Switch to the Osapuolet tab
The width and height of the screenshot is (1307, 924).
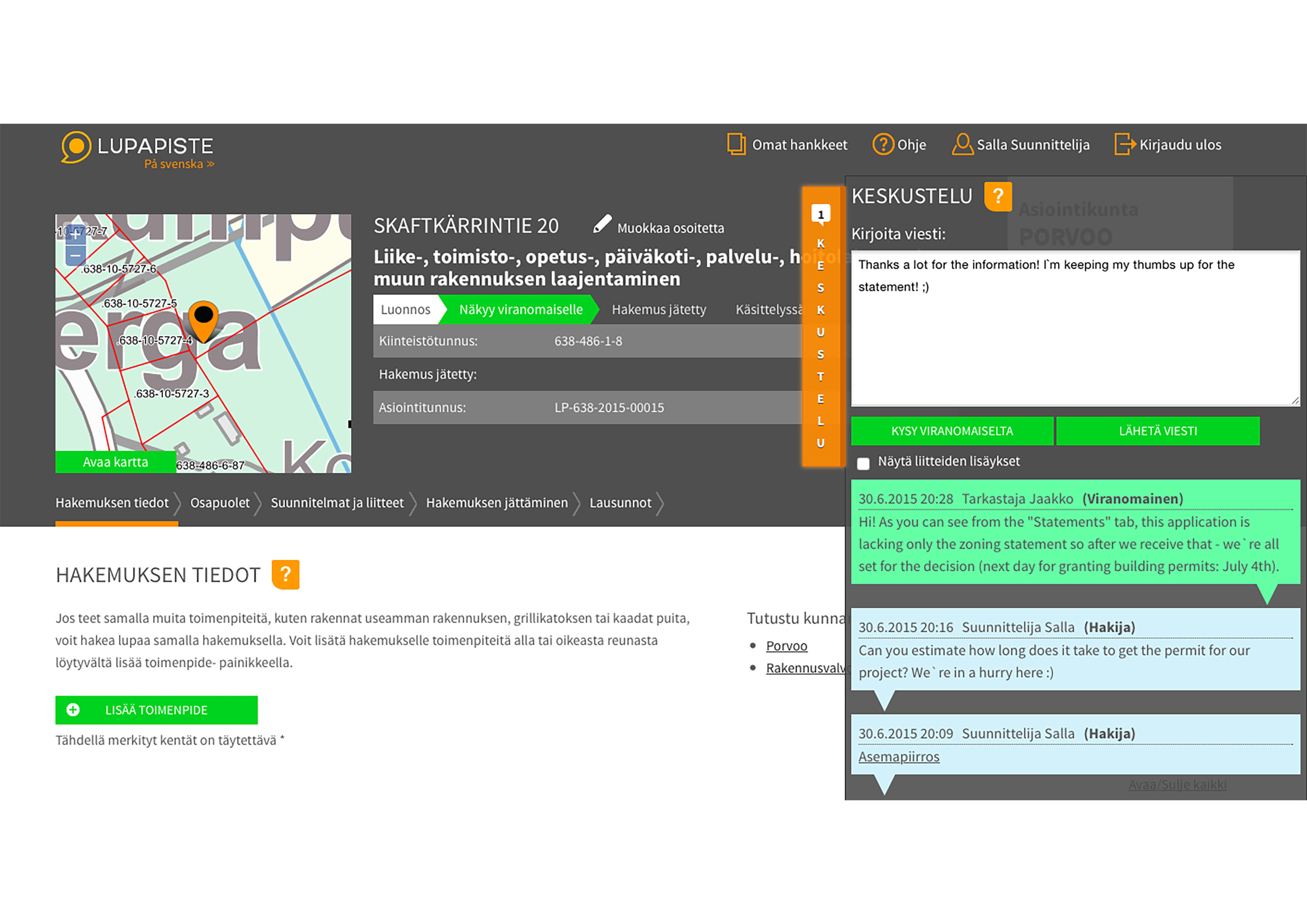[x=220, y=503]
